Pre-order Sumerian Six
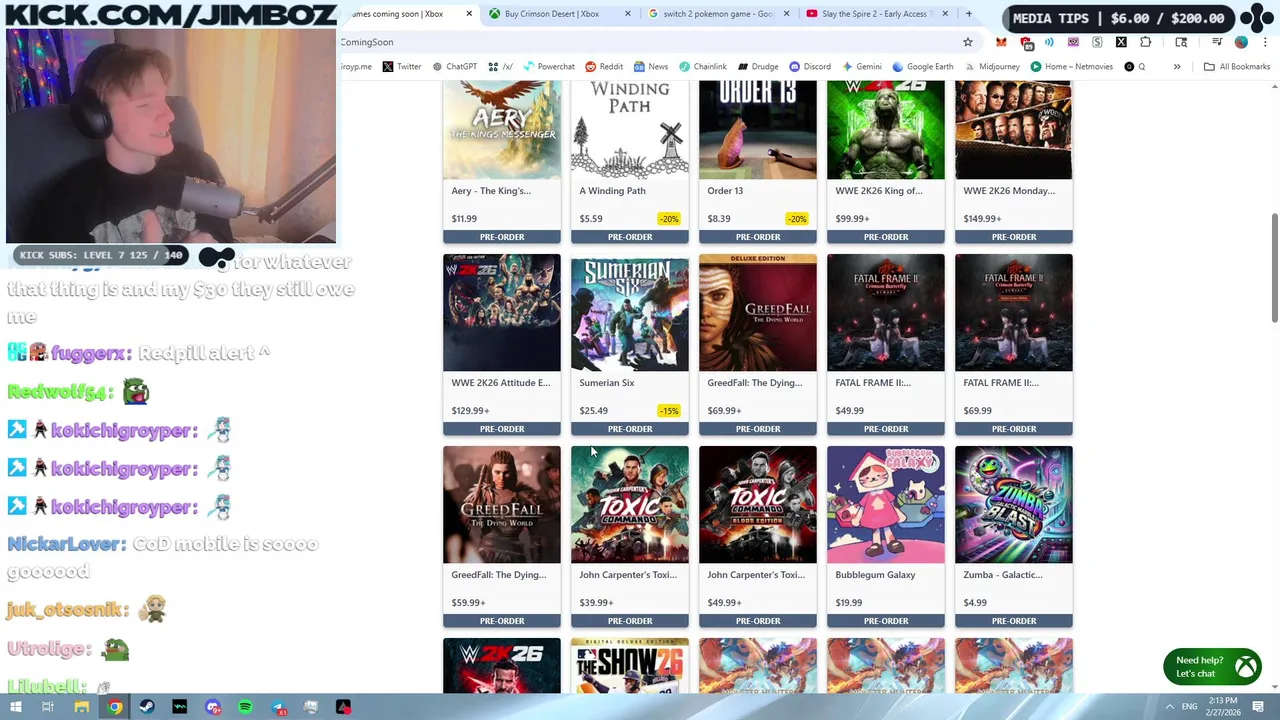Screen dimensions: 1280x720 tap(630, 429)
